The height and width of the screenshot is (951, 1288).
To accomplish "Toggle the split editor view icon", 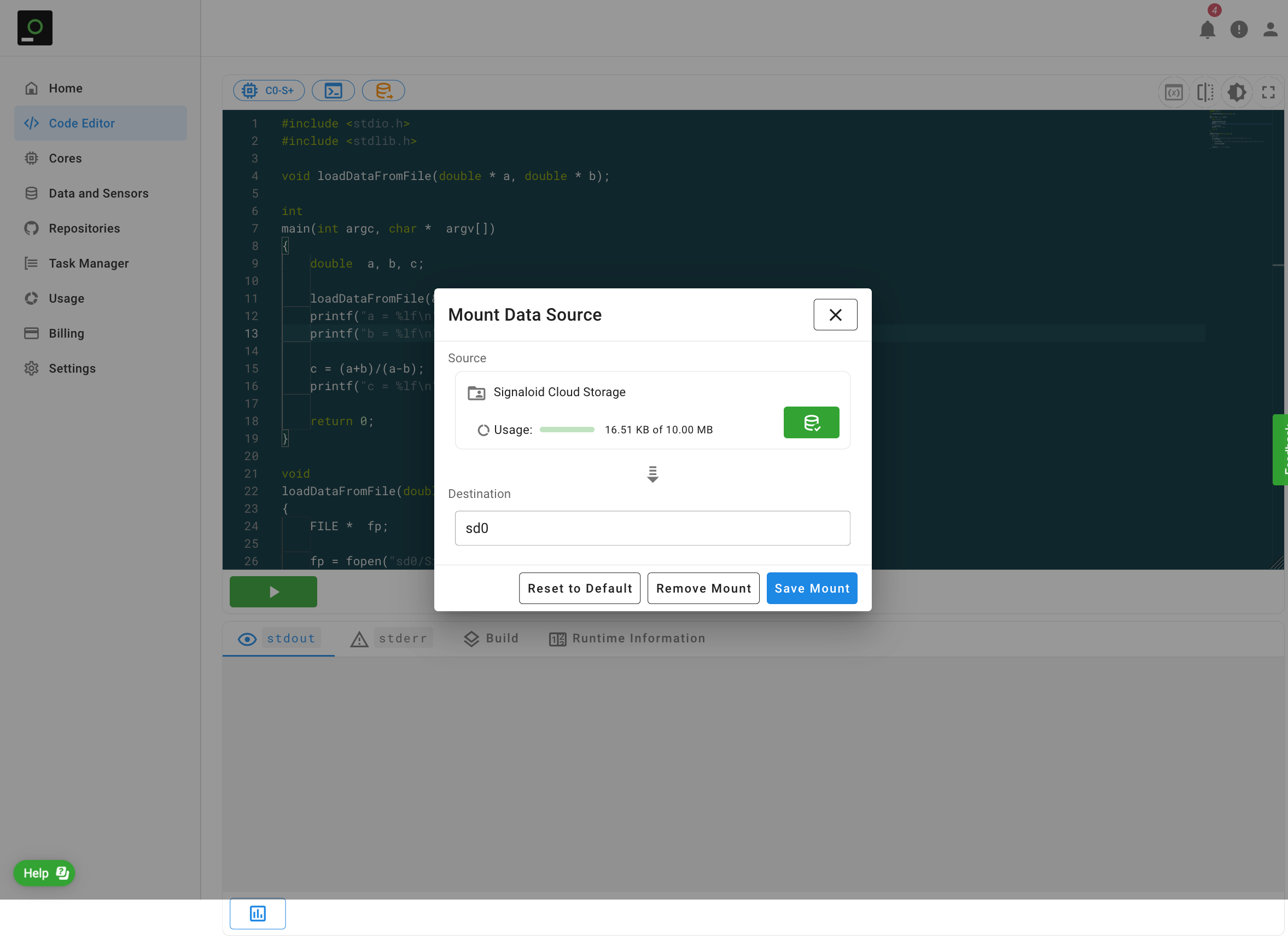I will point(1205,92).
